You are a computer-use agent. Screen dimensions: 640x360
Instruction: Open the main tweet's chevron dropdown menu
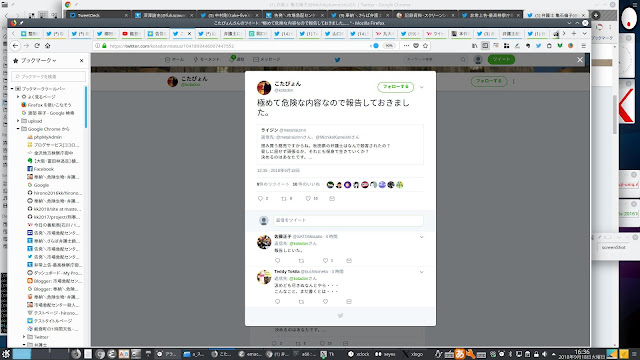[x=422, y=87]
